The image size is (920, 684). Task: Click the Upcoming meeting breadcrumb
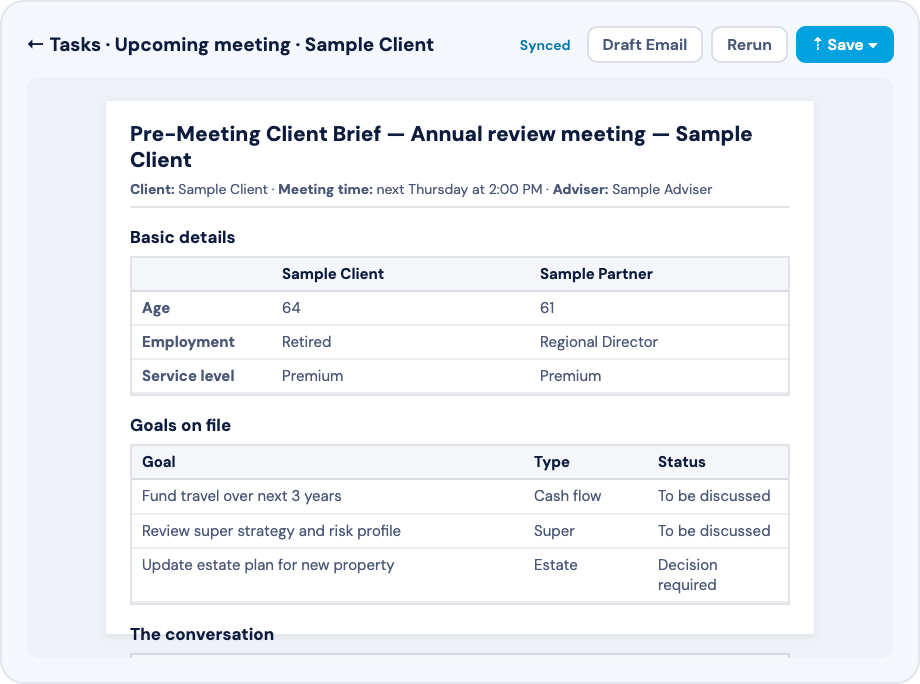point(202,45)
